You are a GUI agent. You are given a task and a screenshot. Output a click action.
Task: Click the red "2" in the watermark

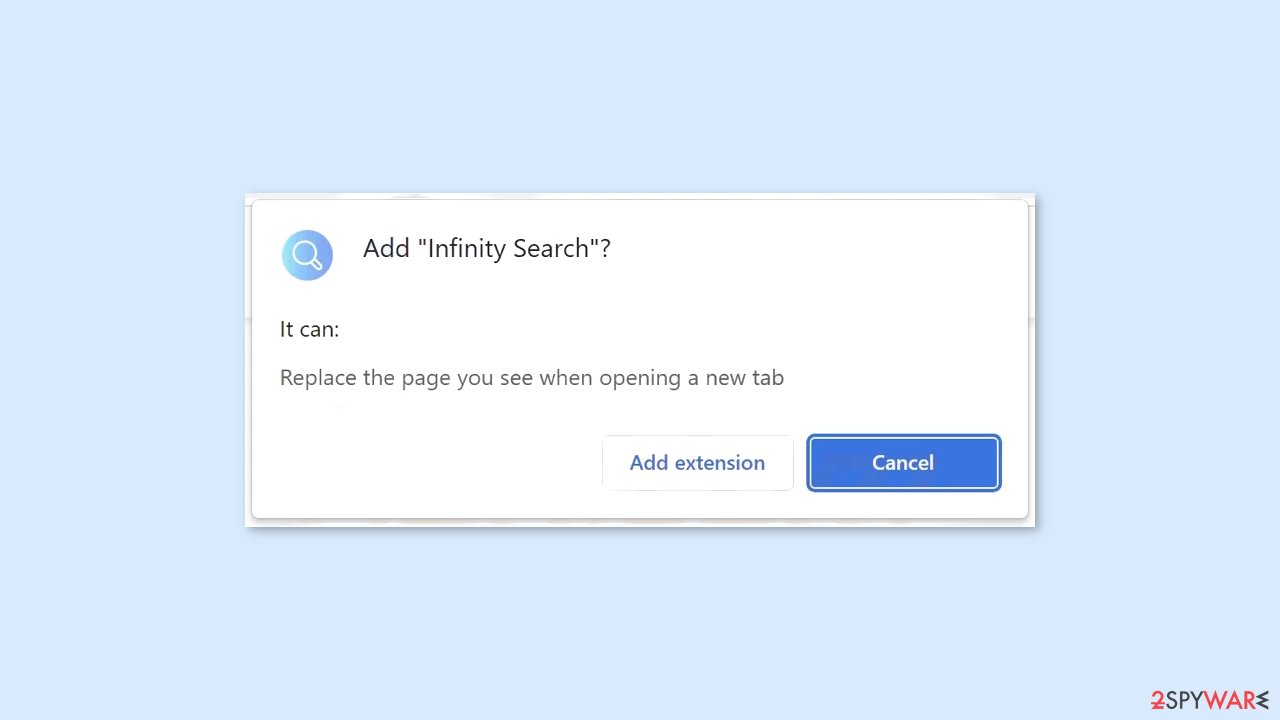point(1157,700)
